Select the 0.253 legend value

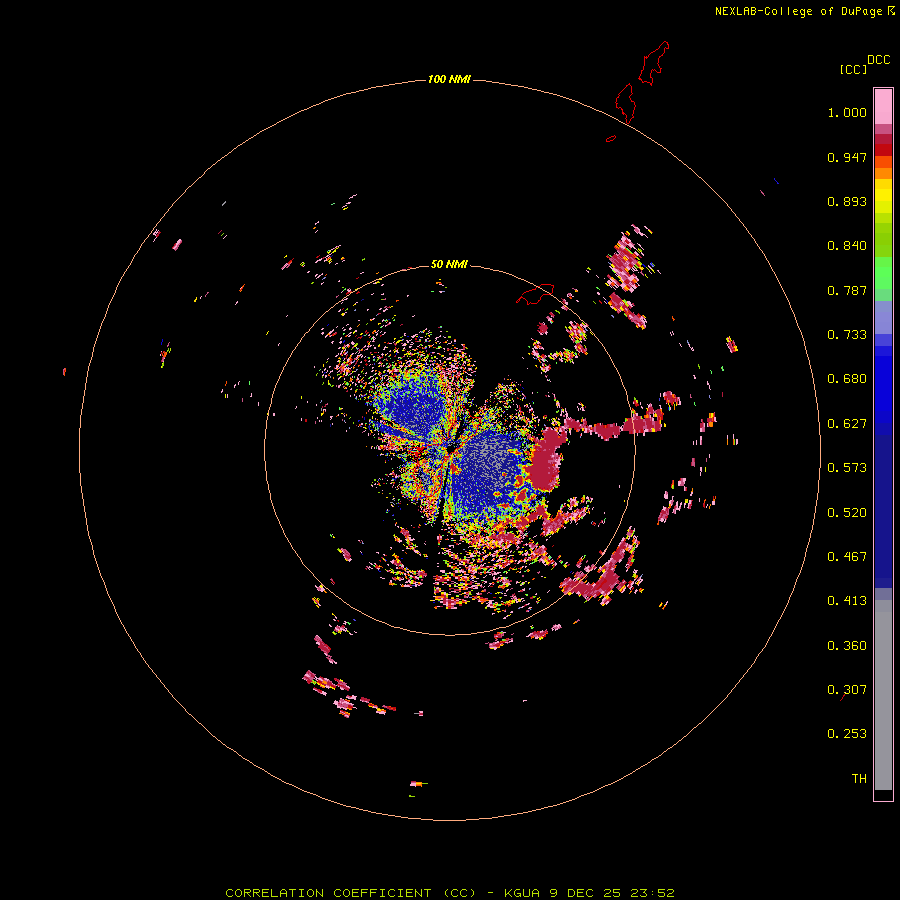[x=847, y=734]
